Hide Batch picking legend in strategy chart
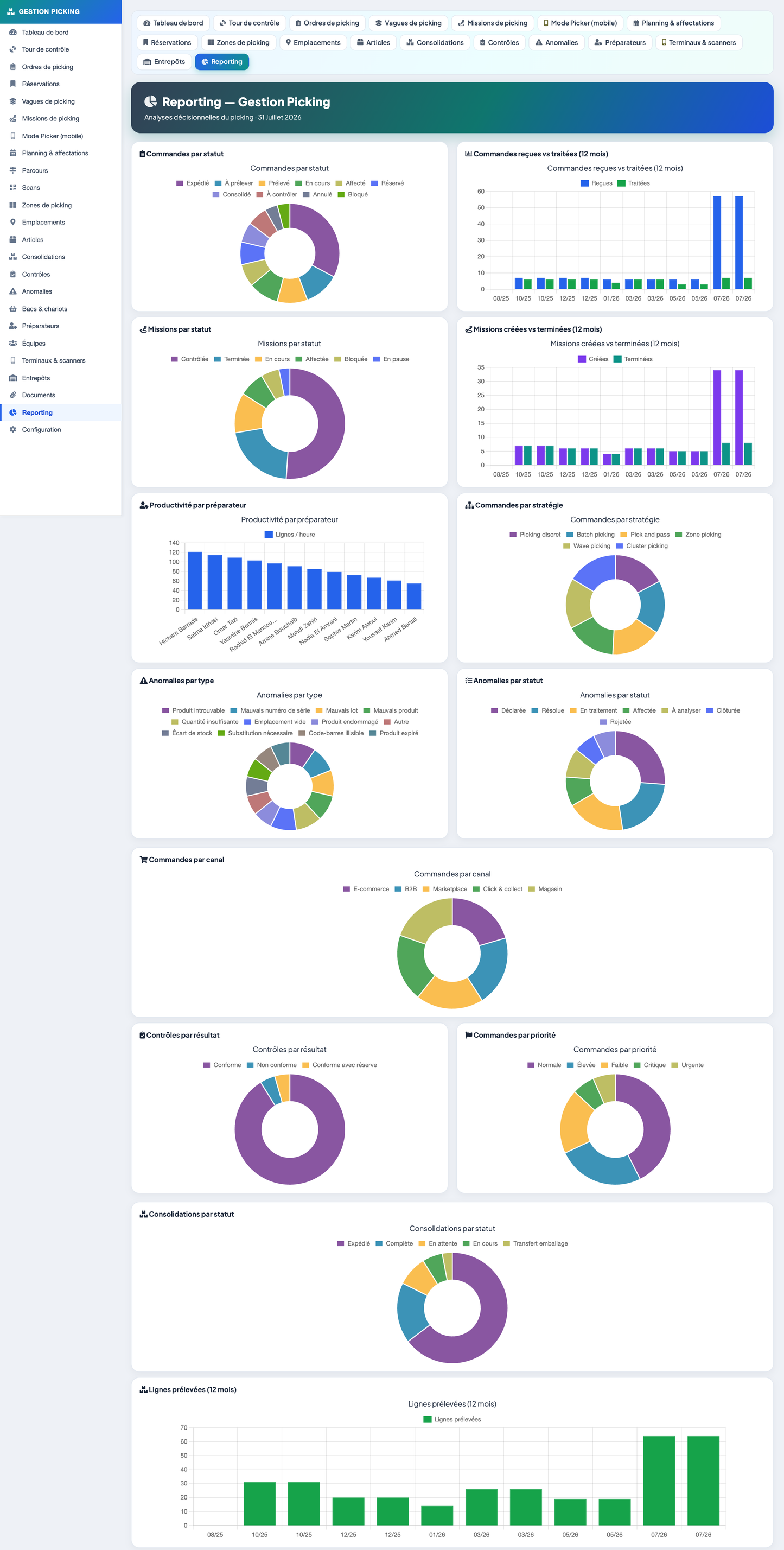The image size is (784, 1550). (x=590, y=535)
